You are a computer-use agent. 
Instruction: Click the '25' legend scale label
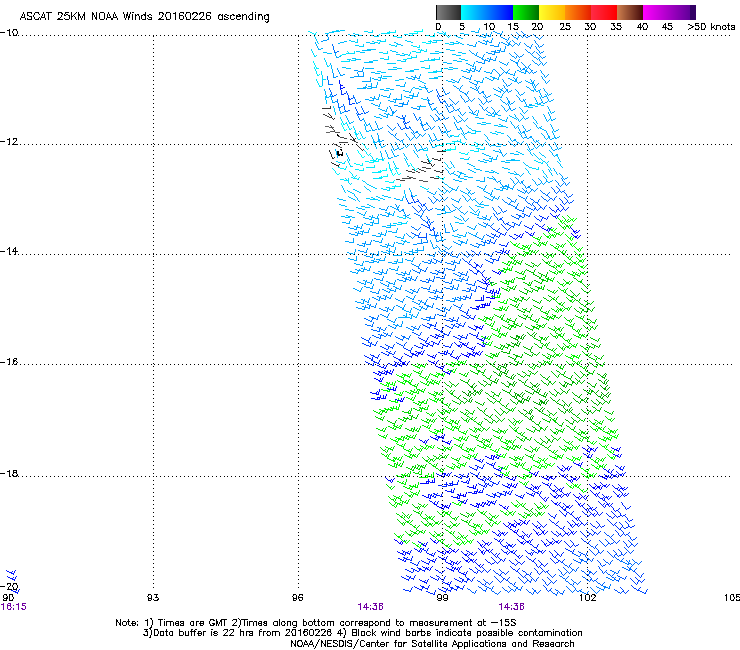(565, 26)
